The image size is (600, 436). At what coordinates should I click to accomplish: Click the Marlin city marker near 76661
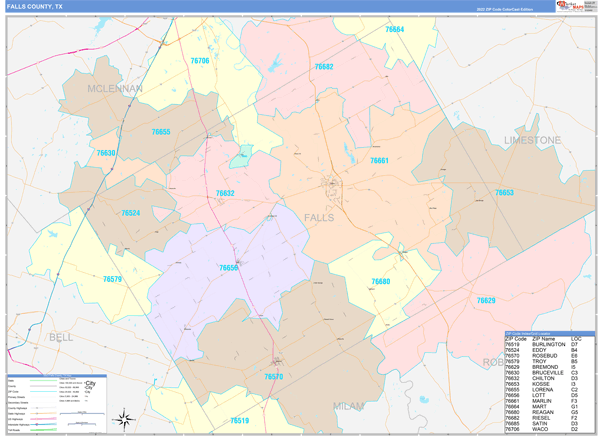[x=330, y=183]
